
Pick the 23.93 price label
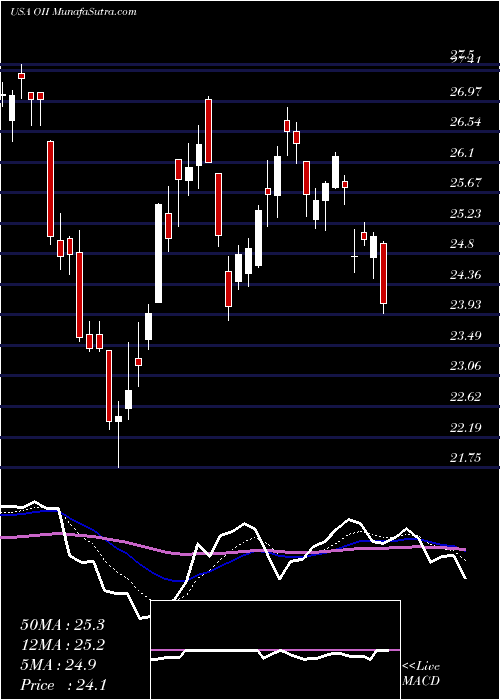point(466,305)
